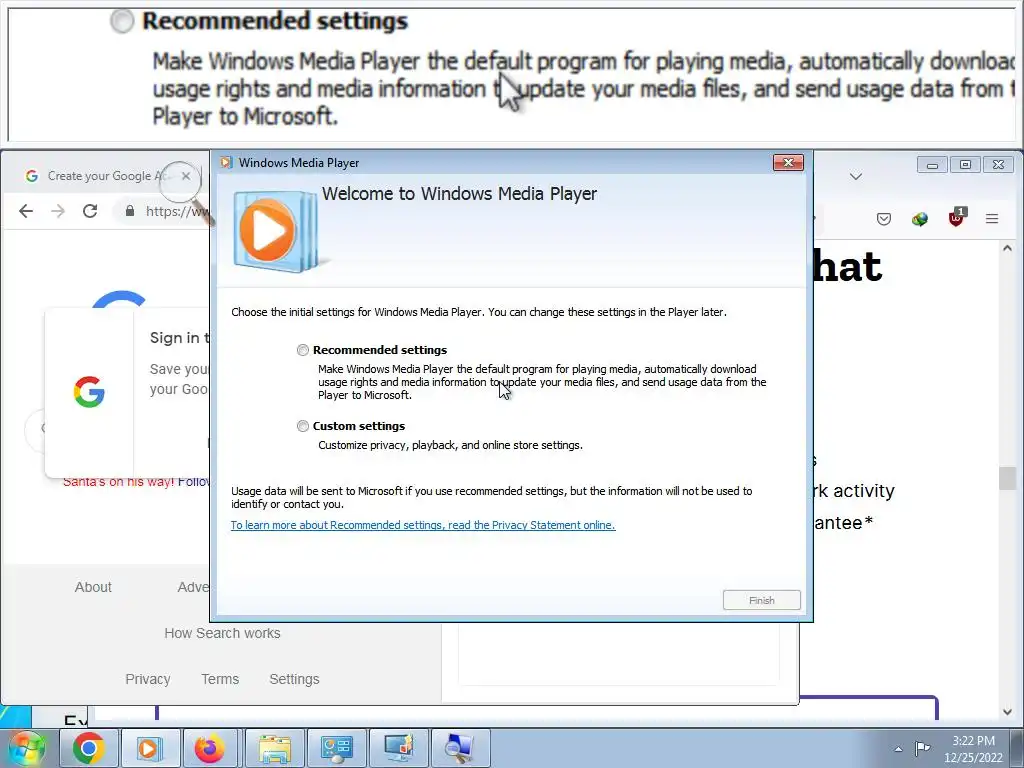Restore down the Firefox window

tap(965, 165)
